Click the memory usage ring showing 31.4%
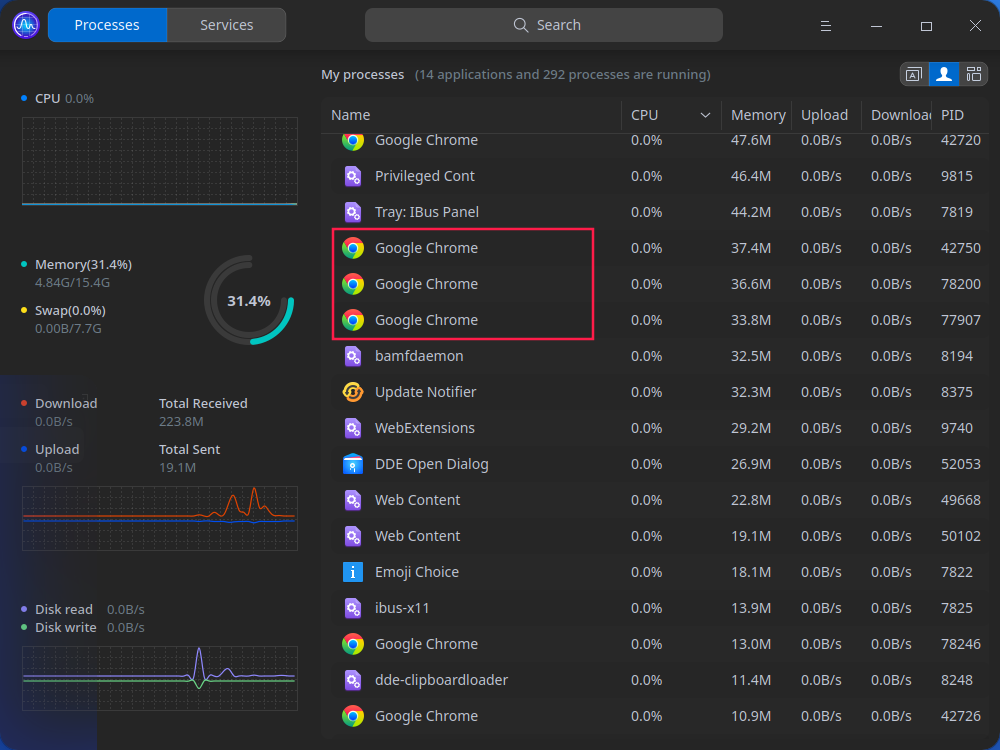The image size is (1000, 750). click(x=249, y=300)
